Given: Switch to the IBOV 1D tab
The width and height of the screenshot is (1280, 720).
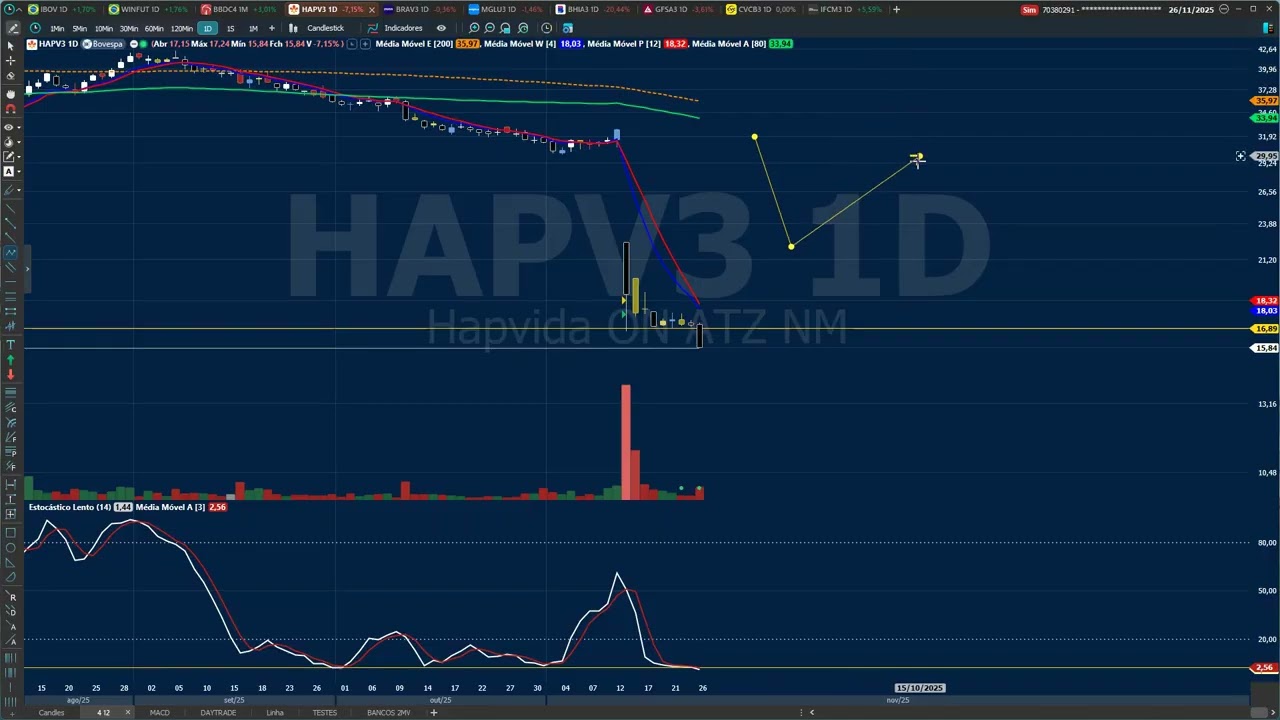Looking at the screenshot, I should 62,9.
